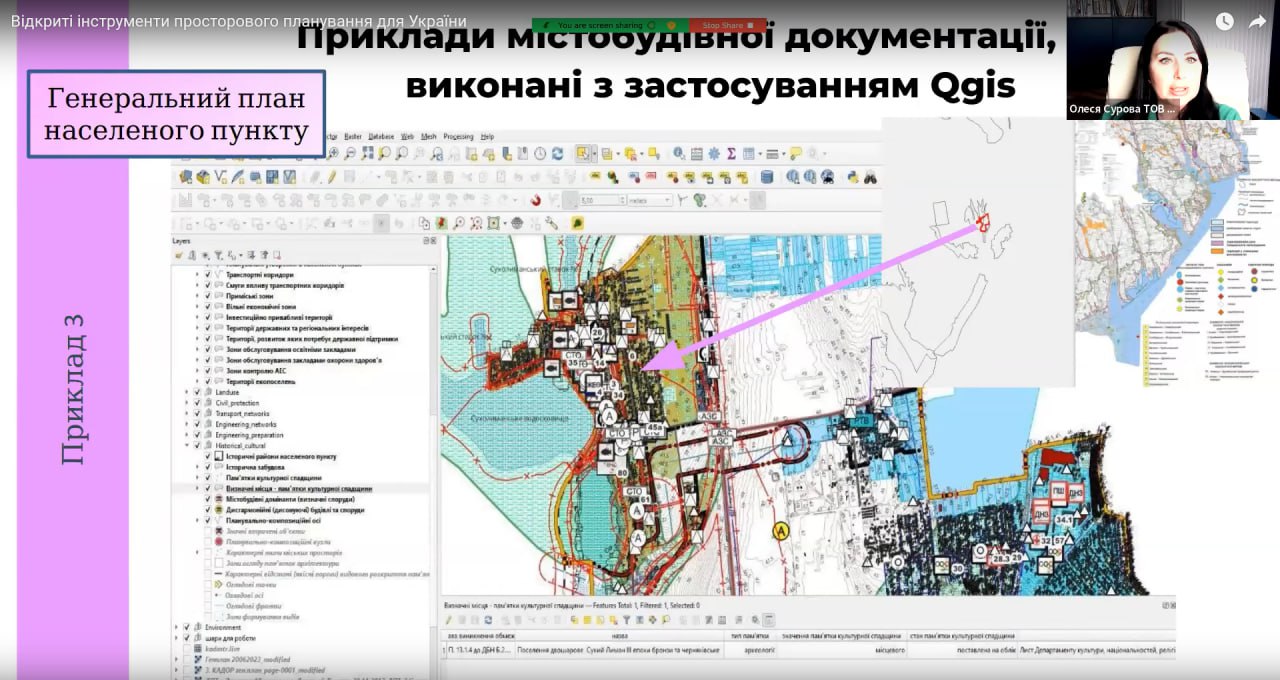The height and width of the screenshot is (680, 1280).
Task: Open the Web menu
Action: (407, 136)
